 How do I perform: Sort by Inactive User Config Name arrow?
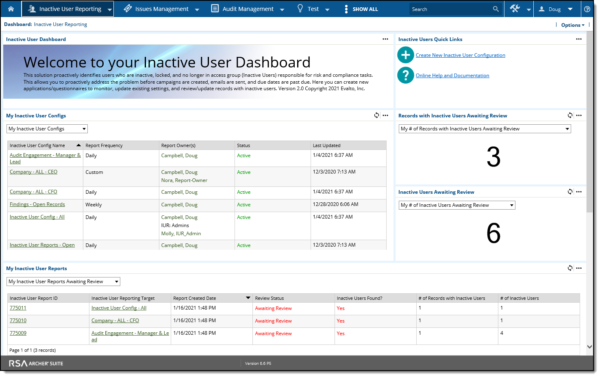[x=78, y=145]
